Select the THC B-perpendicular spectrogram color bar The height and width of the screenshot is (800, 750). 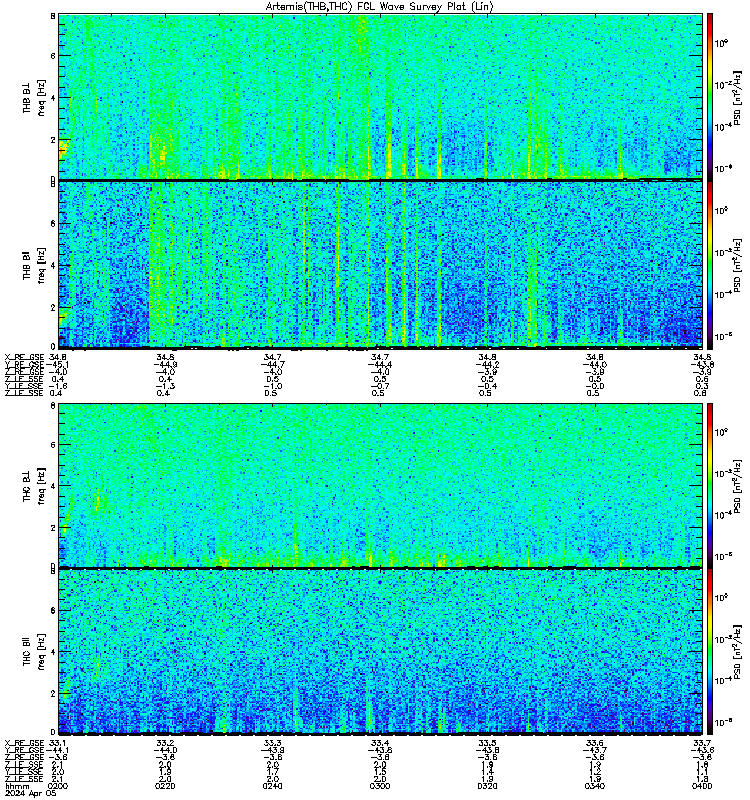(710, 485)
